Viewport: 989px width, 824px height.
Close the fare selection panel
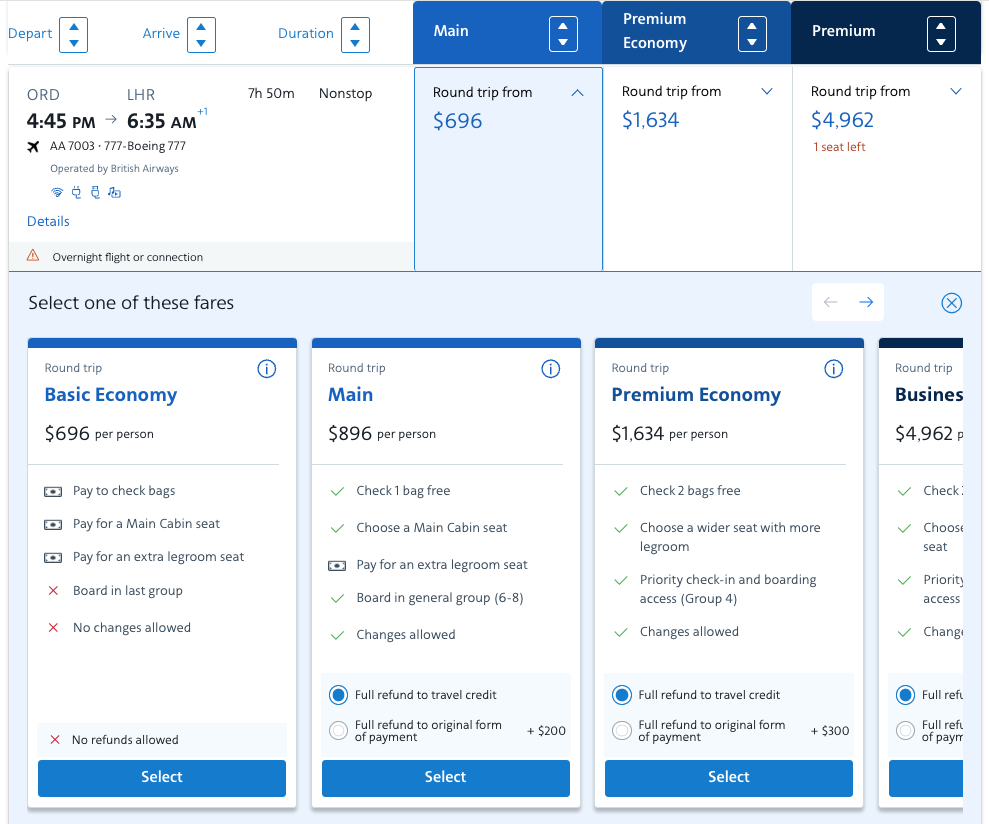(952, 303)
